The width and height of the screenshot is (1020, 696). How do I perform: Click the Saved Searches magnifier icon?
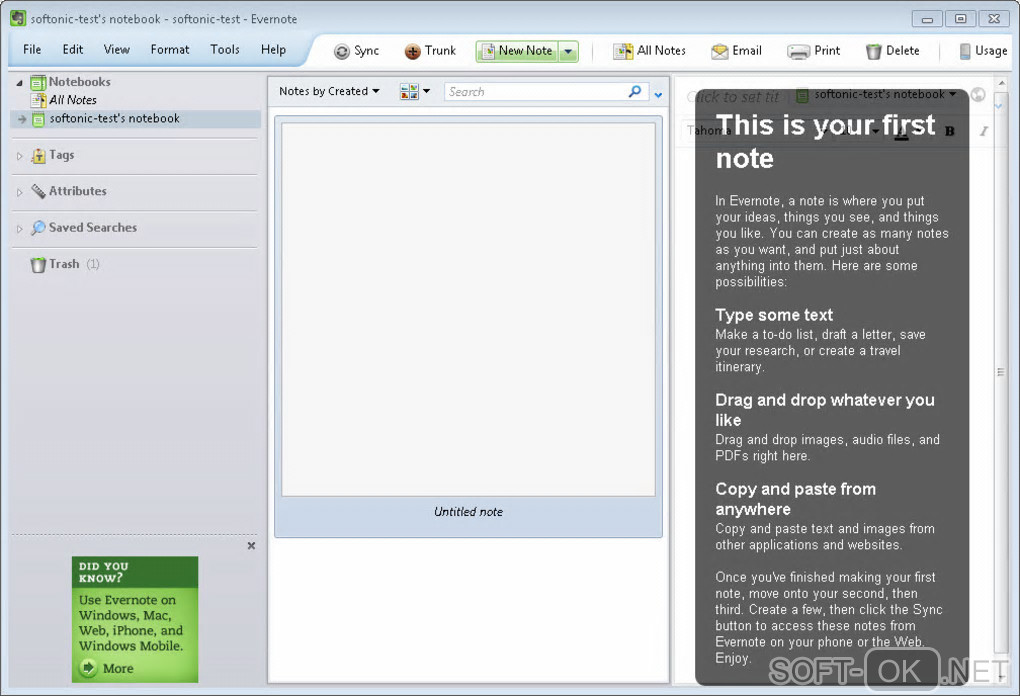pos(38,228)
